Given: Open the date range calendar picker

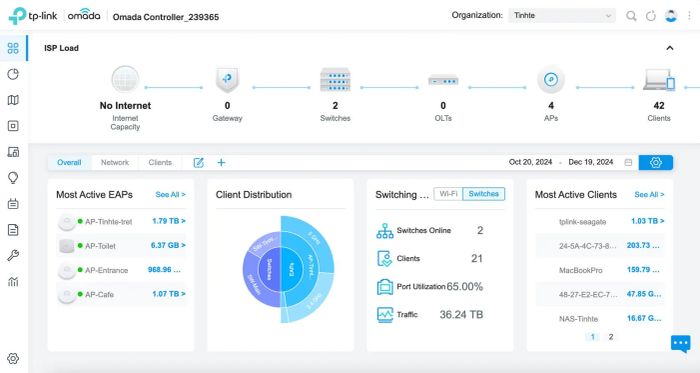Looking at the screenshot, I should [x=628, y=162].
